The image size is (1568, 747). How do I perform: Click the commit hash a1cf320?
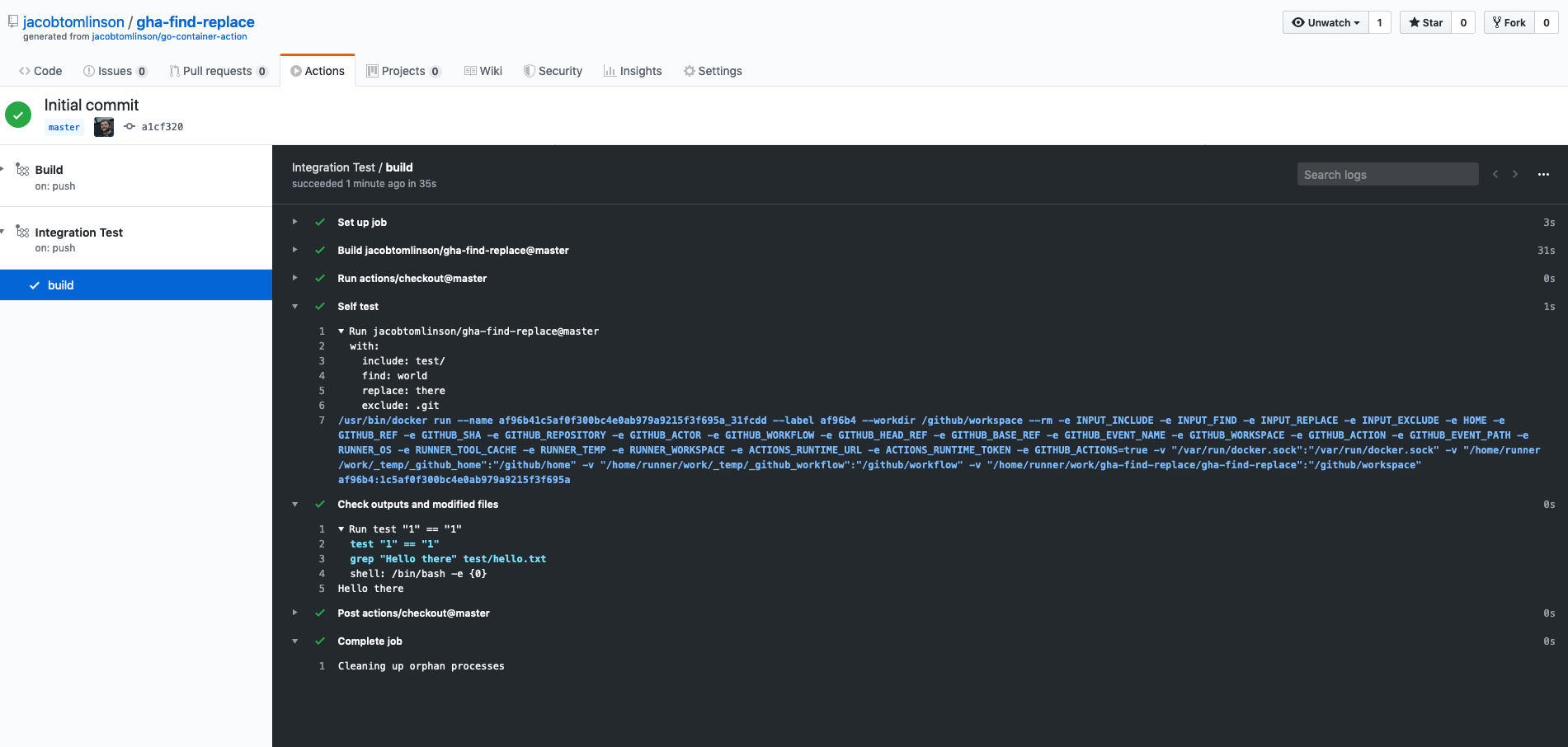coord(162,127)
